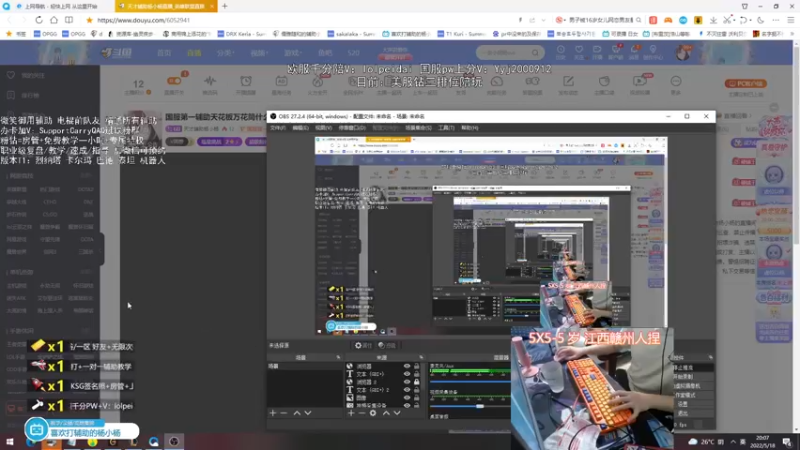The image size is (800, 450).
Task: Open the user avatar in the Douyu header
Action: [683, 53]
